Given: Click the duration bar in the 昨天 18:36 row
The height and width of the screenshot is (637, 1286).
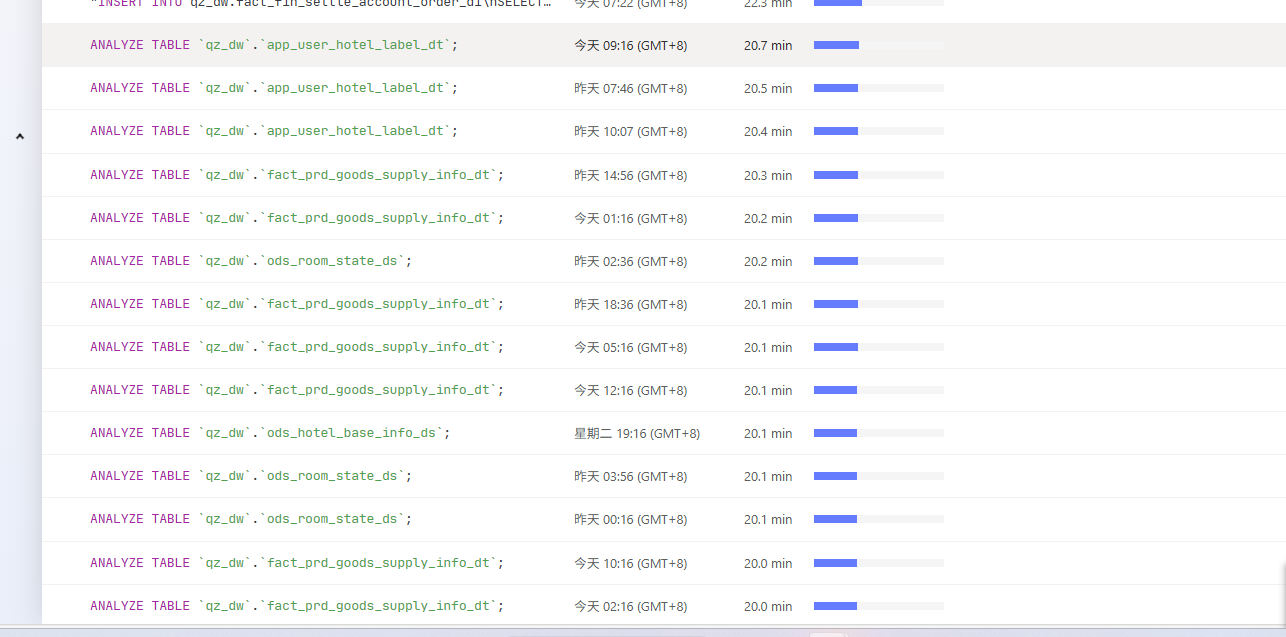Looking at the screenshot, I should tap(878, 304).
